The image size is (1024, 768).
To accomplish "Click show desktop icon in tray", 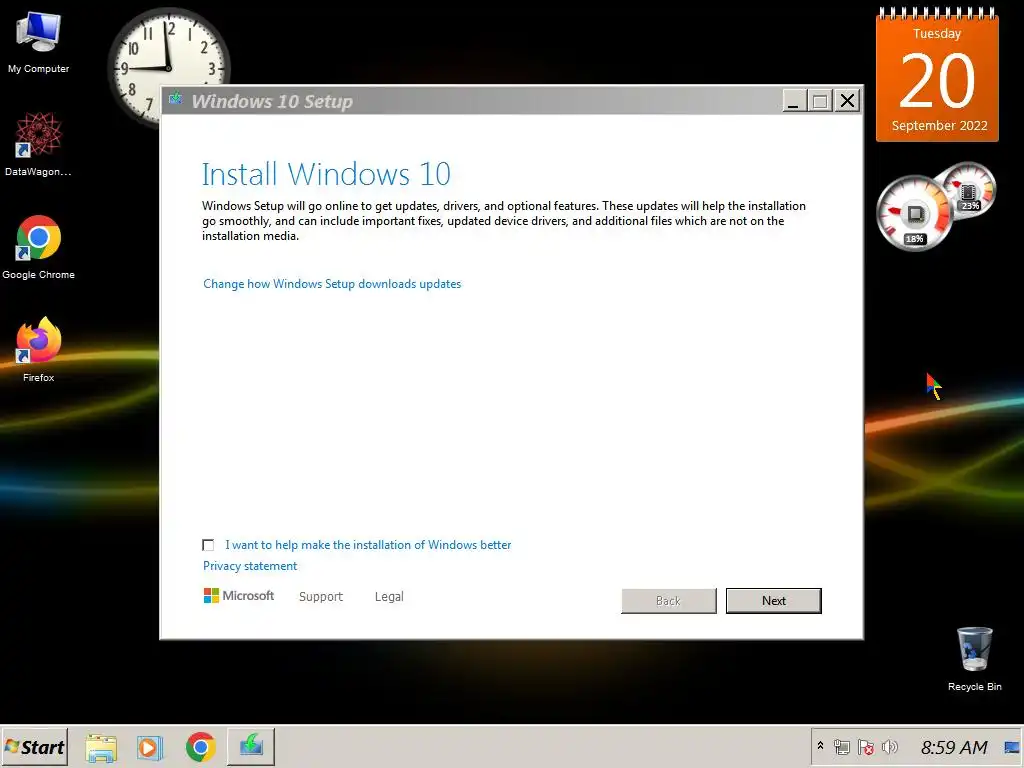I will coord(1012,747).
